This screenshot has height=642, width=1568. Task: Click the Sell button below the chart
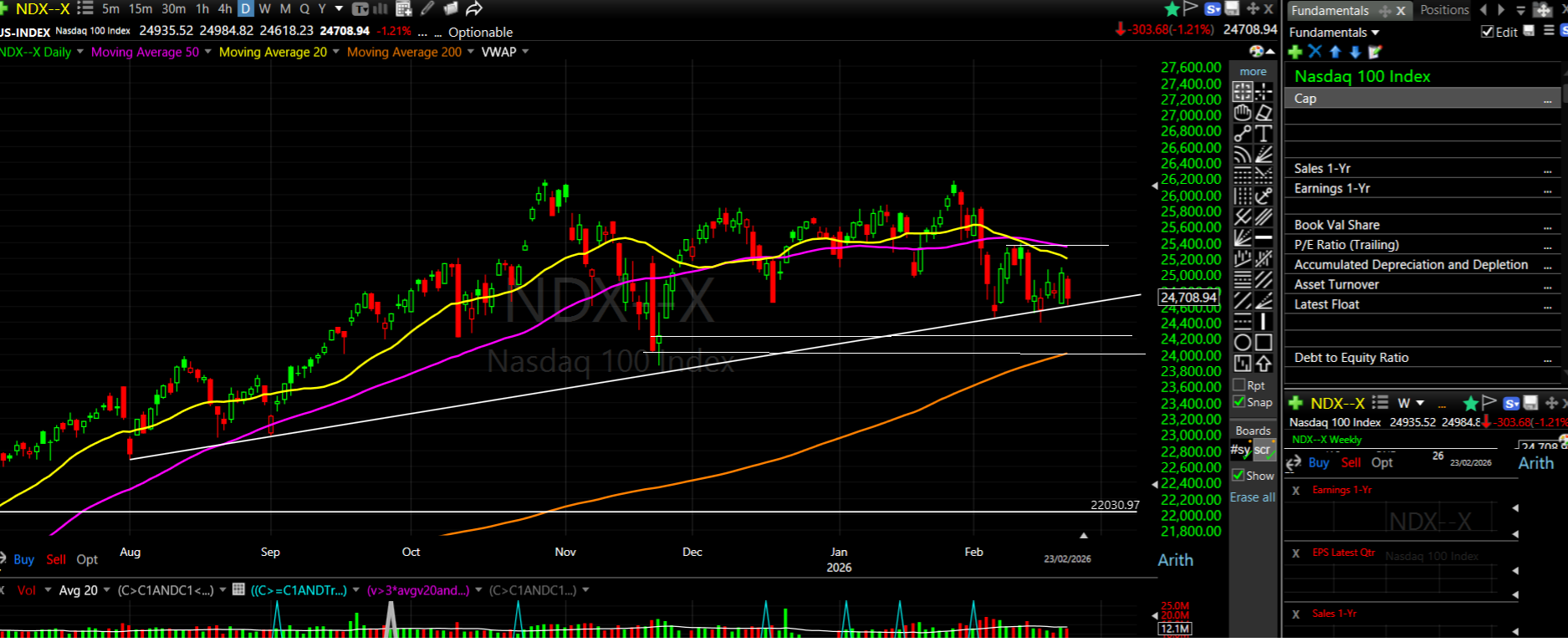(x=56, y=559)
